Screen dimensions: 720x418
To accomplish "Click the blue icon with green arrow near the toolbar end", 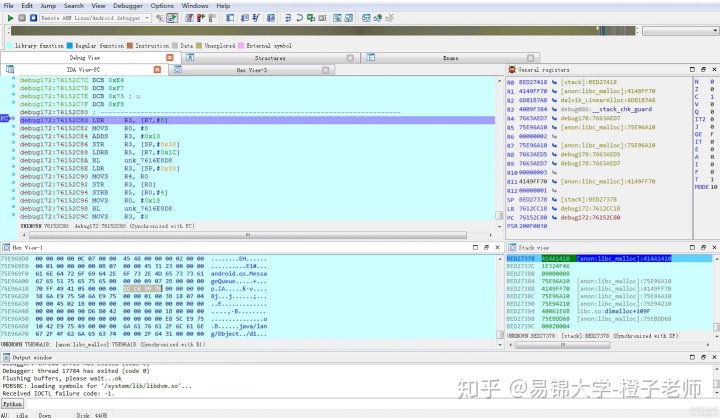I will click(x=377, y=18).
